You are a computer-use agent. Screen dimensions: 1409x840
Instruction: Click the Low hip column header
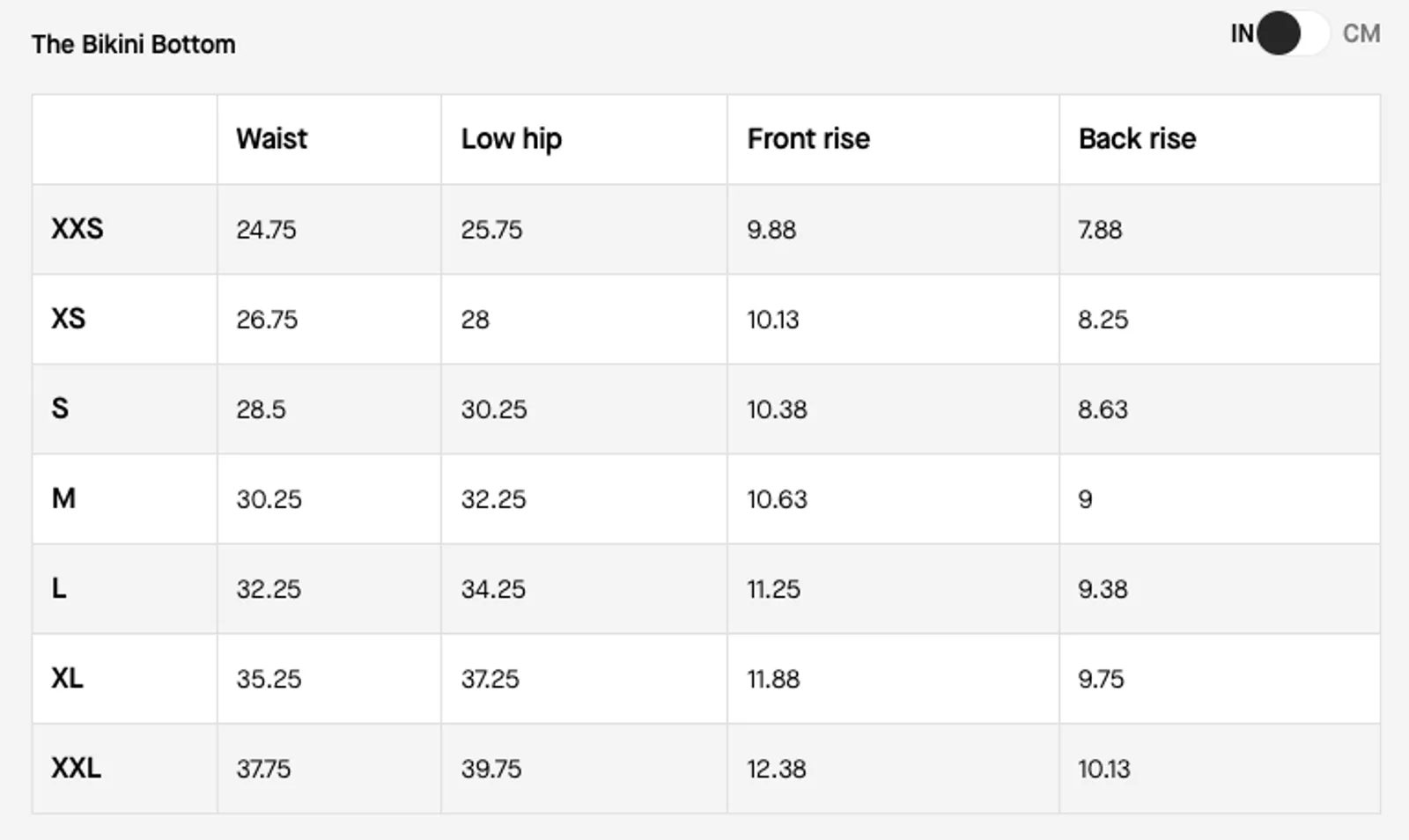click(511, 139)
